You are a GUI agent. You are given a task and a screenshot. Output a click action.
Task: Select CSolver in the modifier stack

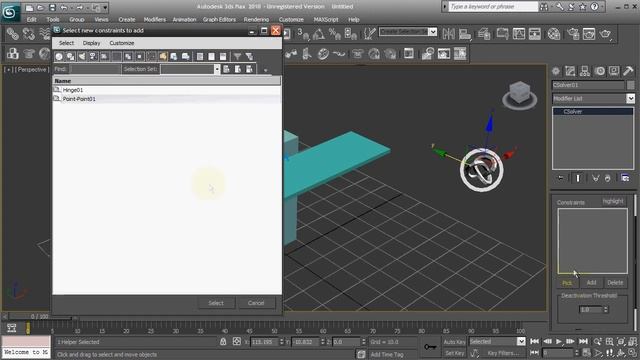(x=593, y=111)
